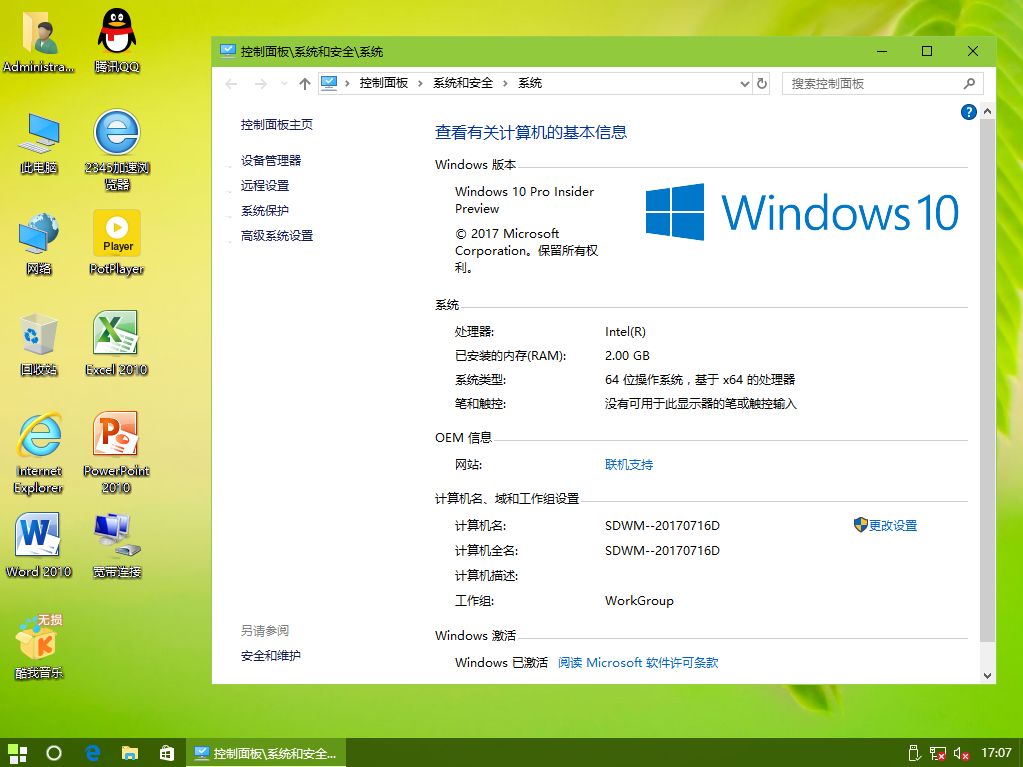Open 高级系统设置 from the sidebar

click(x=277, y=235)
